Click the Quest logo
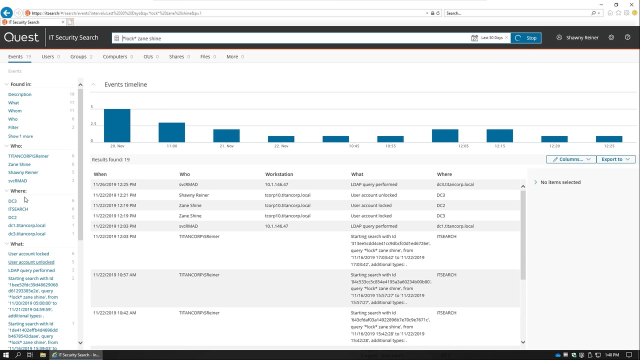The height and width of the screenshot is (360, 640). (x=21, y=38)
